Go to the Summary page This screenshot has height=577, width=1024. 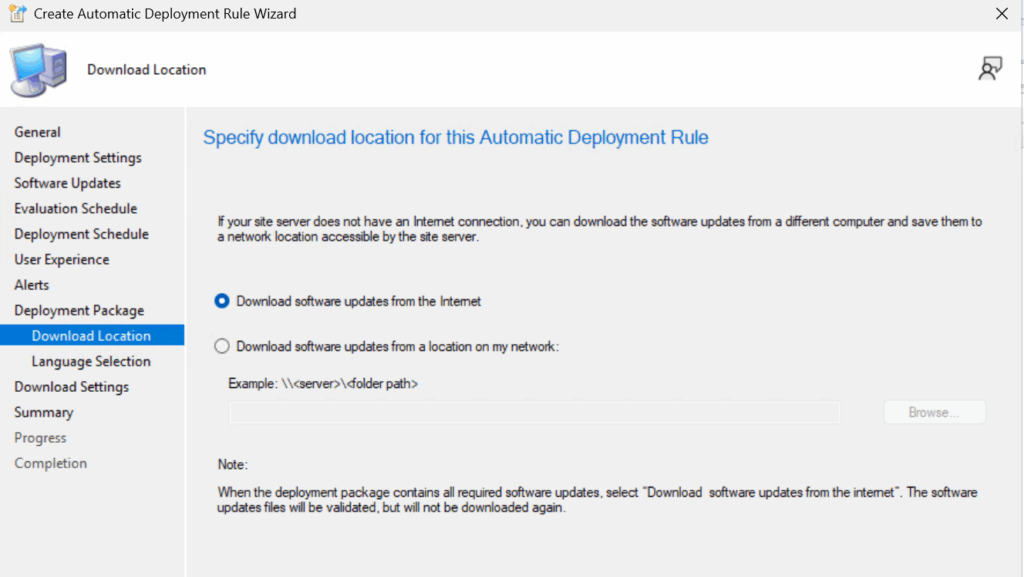point(43,413)
